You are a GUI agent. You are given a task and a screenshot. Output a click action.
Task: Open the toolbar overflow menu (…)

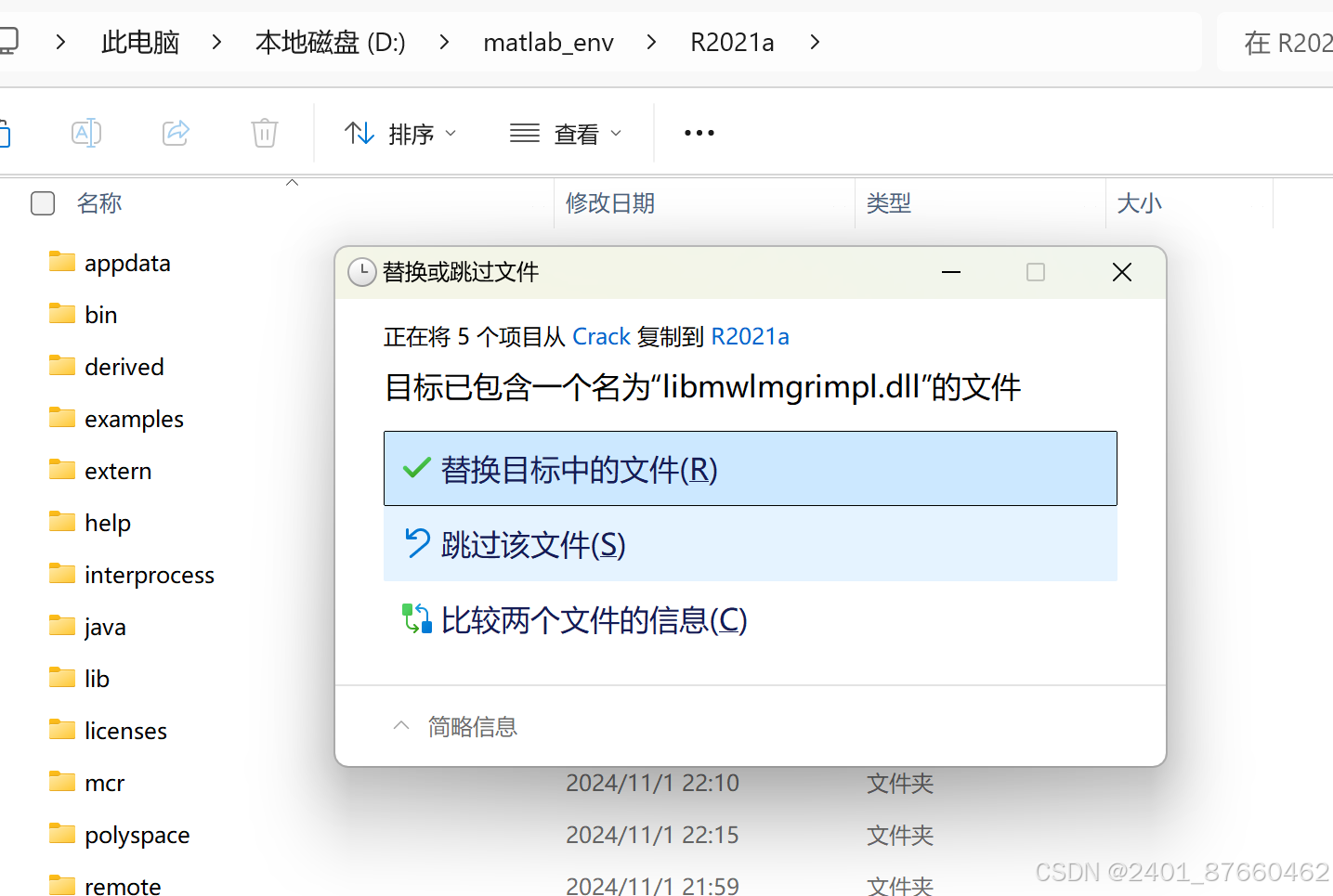tap(698, 133)
